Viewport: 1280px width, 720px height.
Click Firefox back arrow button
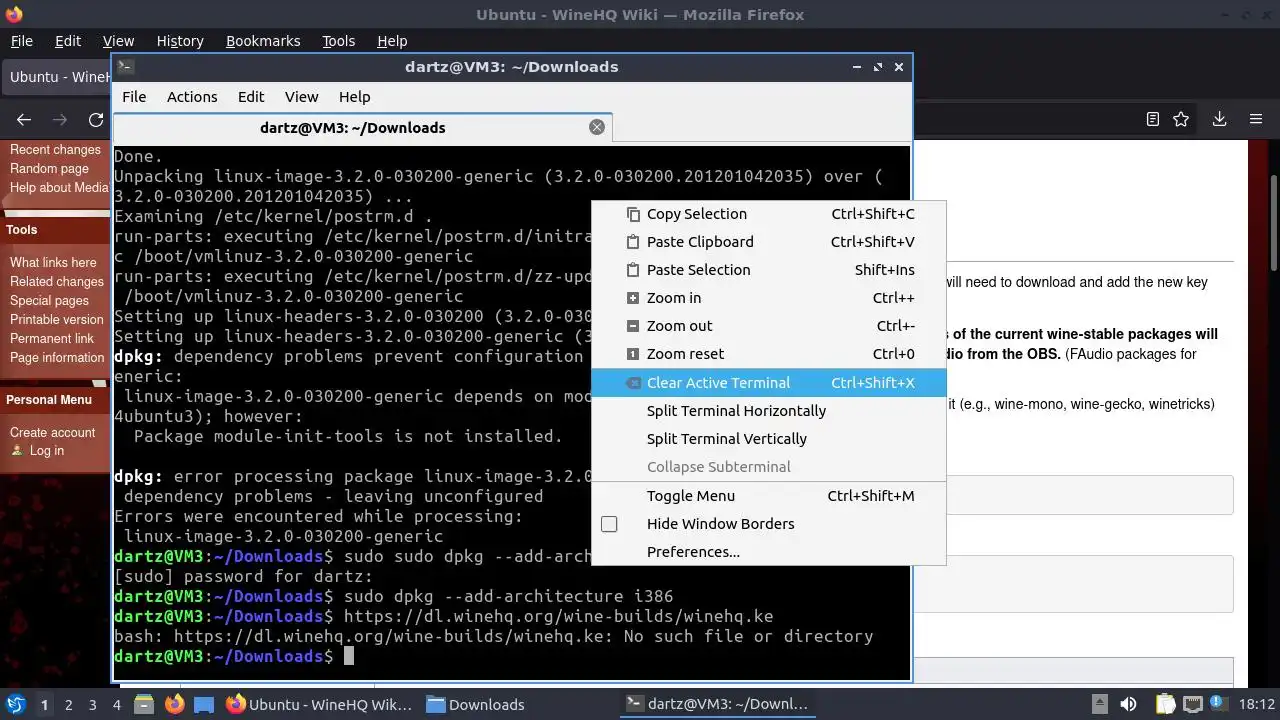point(24,120)
